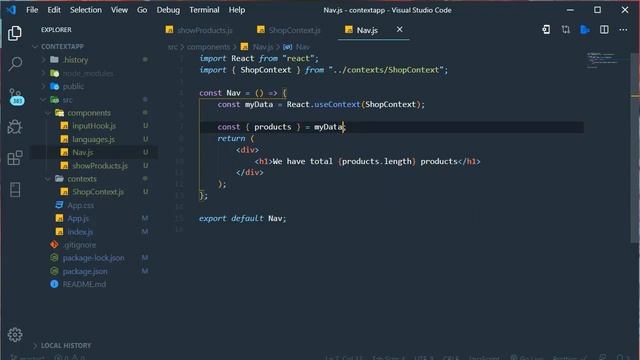Viewport: 640px width, 360px height.
Task: Open the Terminal menu
Action: click(x=204, y=10)
